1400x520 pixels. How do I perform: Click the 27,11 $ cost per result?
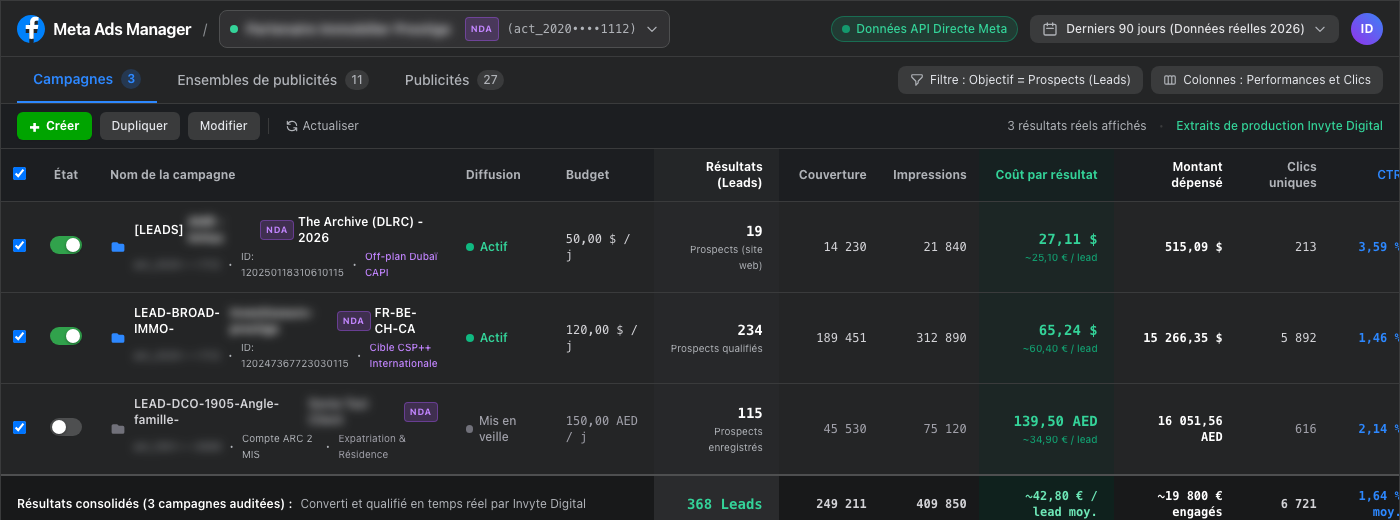(x=1068, y=239)
